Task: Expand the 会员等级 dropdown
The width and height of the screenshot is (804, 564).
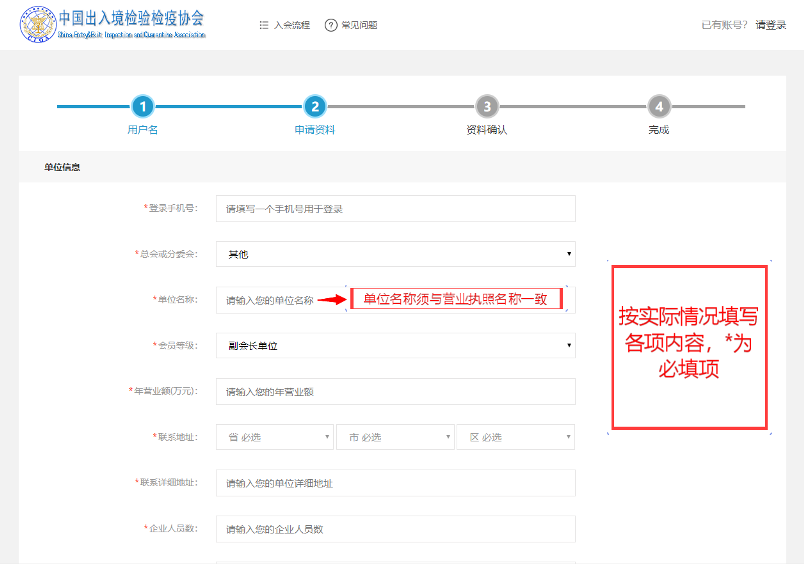Action: (395, 345)
